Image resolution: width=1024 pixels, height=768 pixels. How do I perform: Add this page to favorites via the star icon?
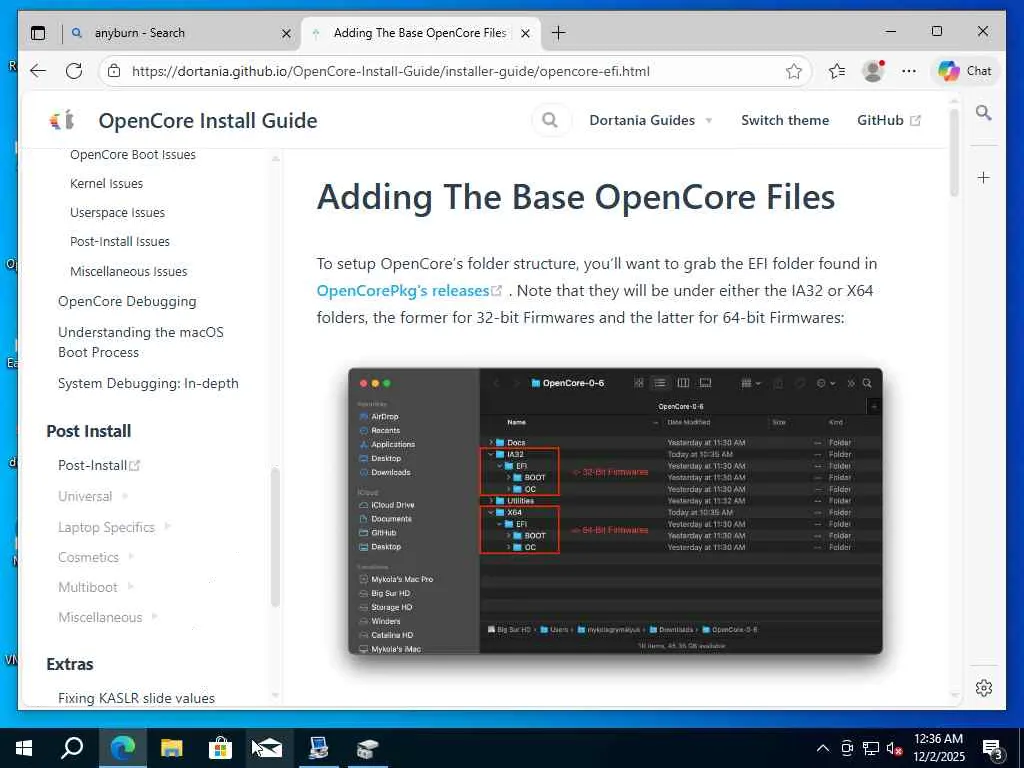[793, 71]
